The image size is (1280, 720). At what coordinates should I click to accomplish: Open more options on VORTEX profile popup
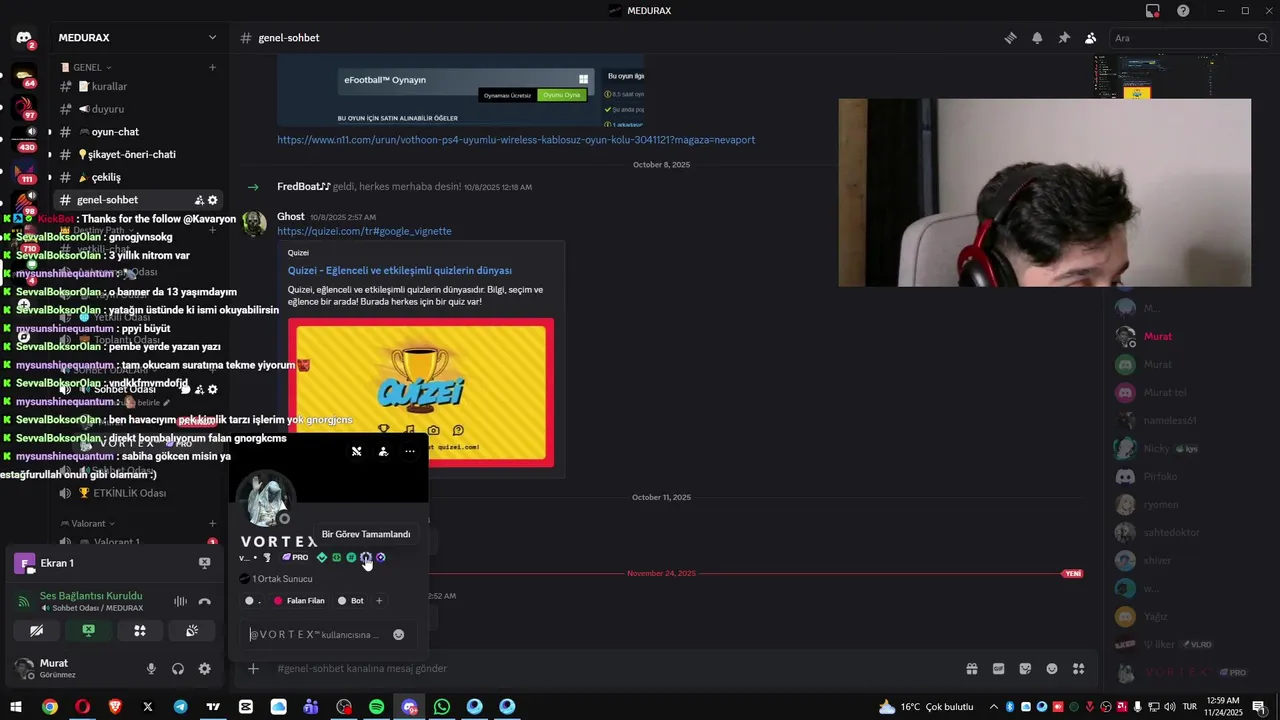[410, 451]
